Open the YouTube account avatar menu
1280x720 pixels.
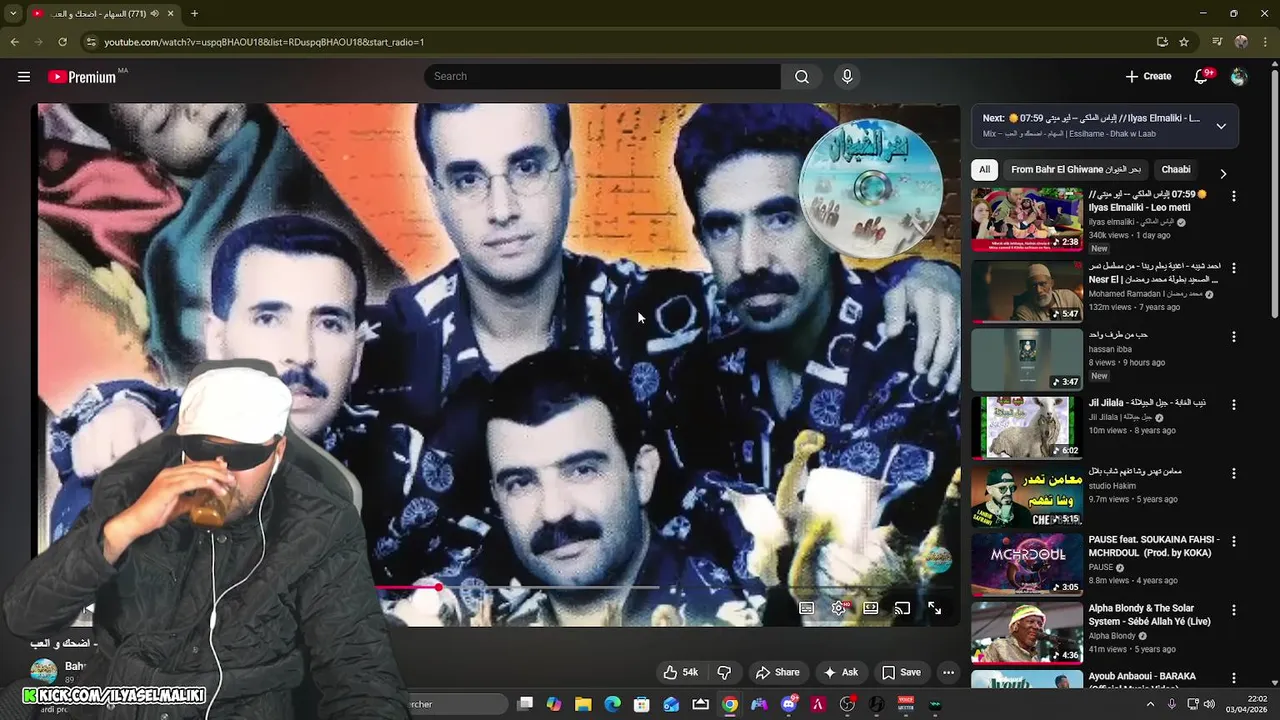click(1239, 76)
